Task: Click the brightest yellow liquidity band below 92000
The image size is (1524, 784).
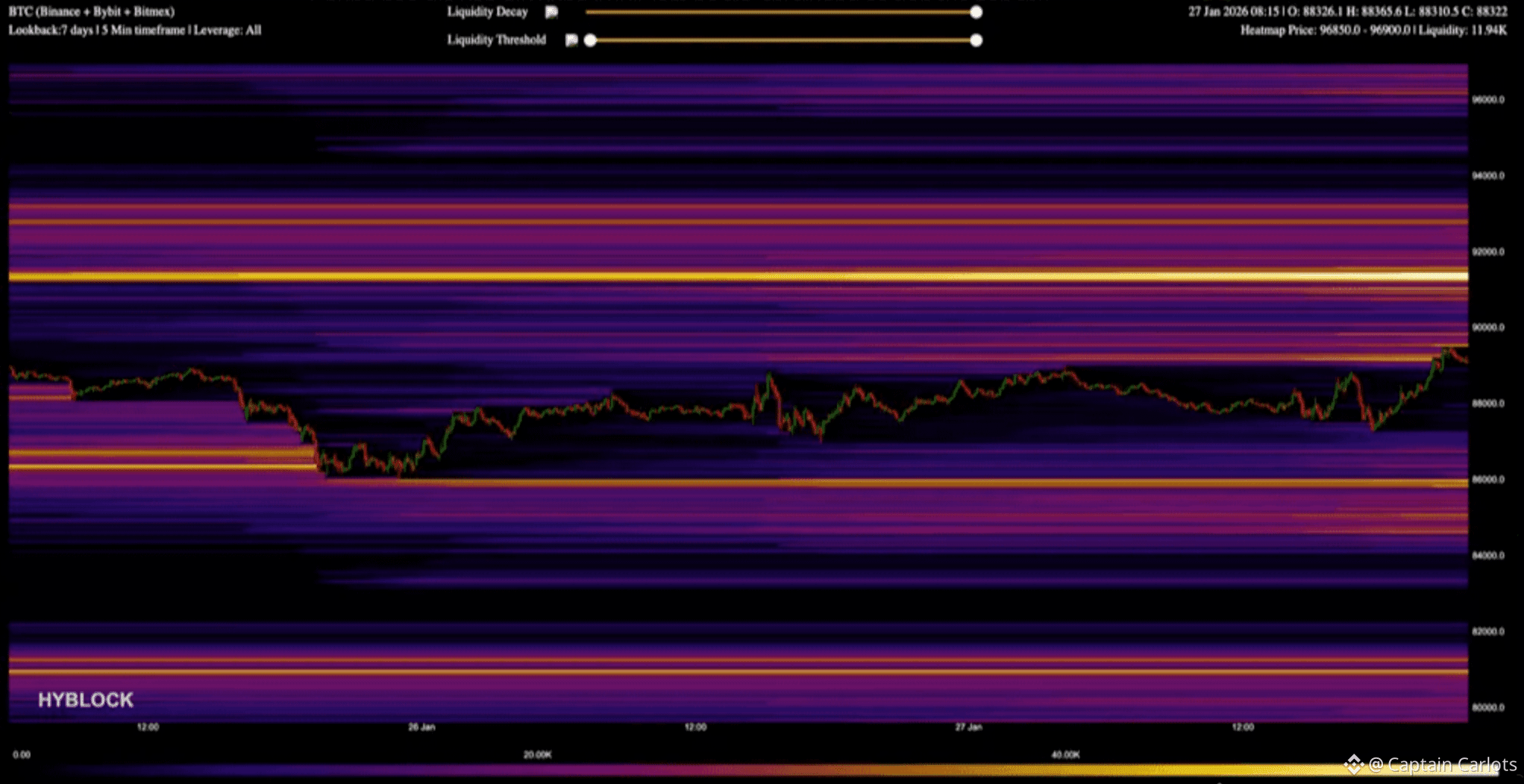Action: click(738, 277)
